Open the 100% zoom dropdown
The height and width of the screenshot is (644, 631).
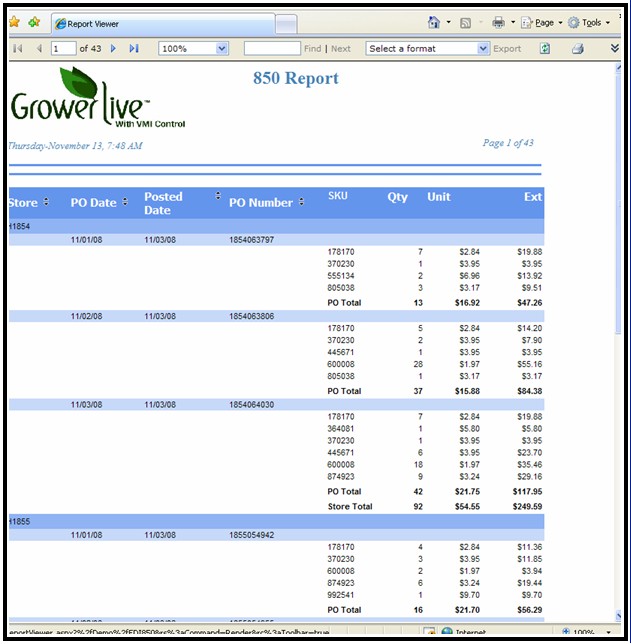tap(222, 48)
